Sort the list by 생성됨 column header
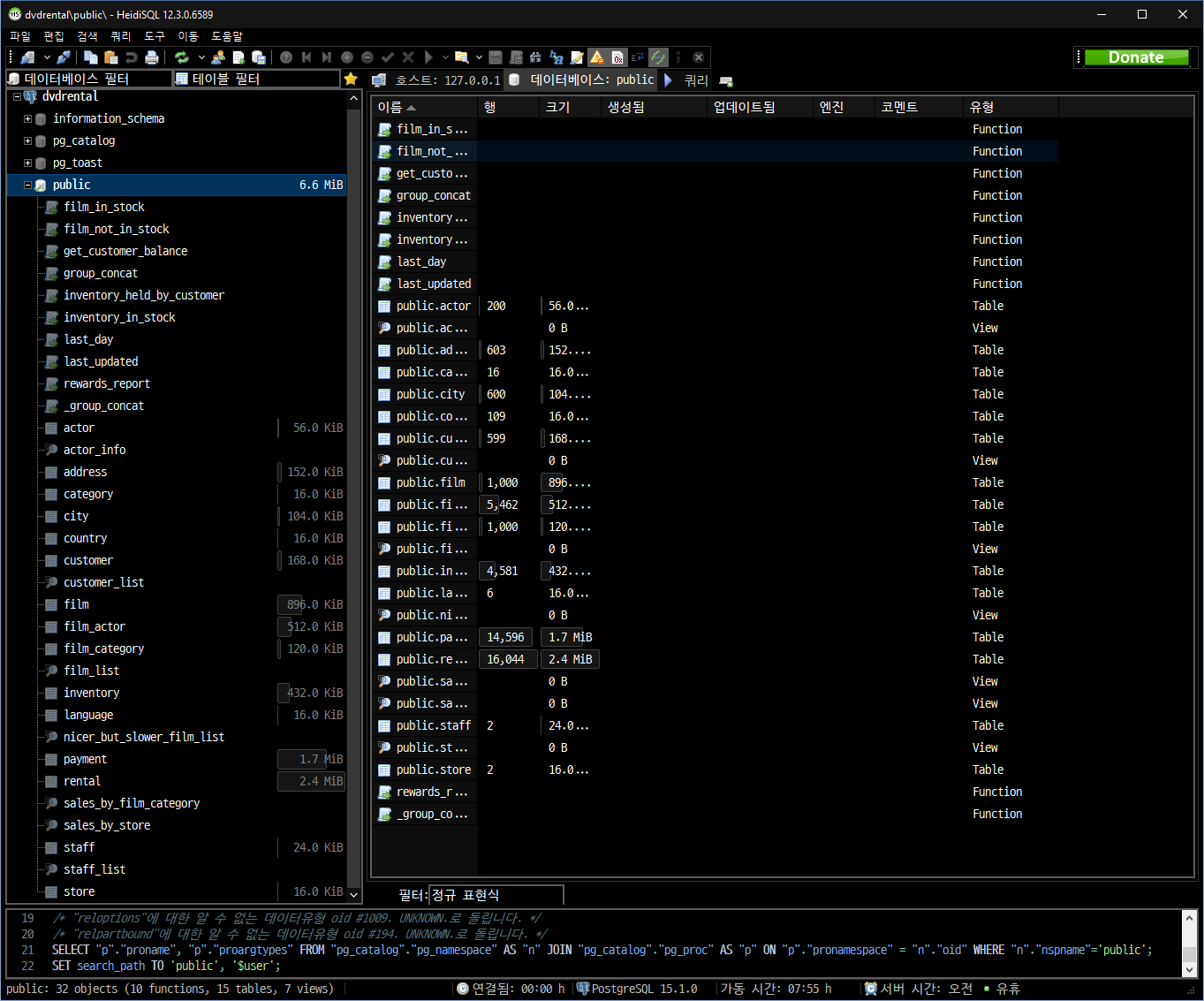Viewport: 1204px width, 1001px height. (x=654, y=107)
